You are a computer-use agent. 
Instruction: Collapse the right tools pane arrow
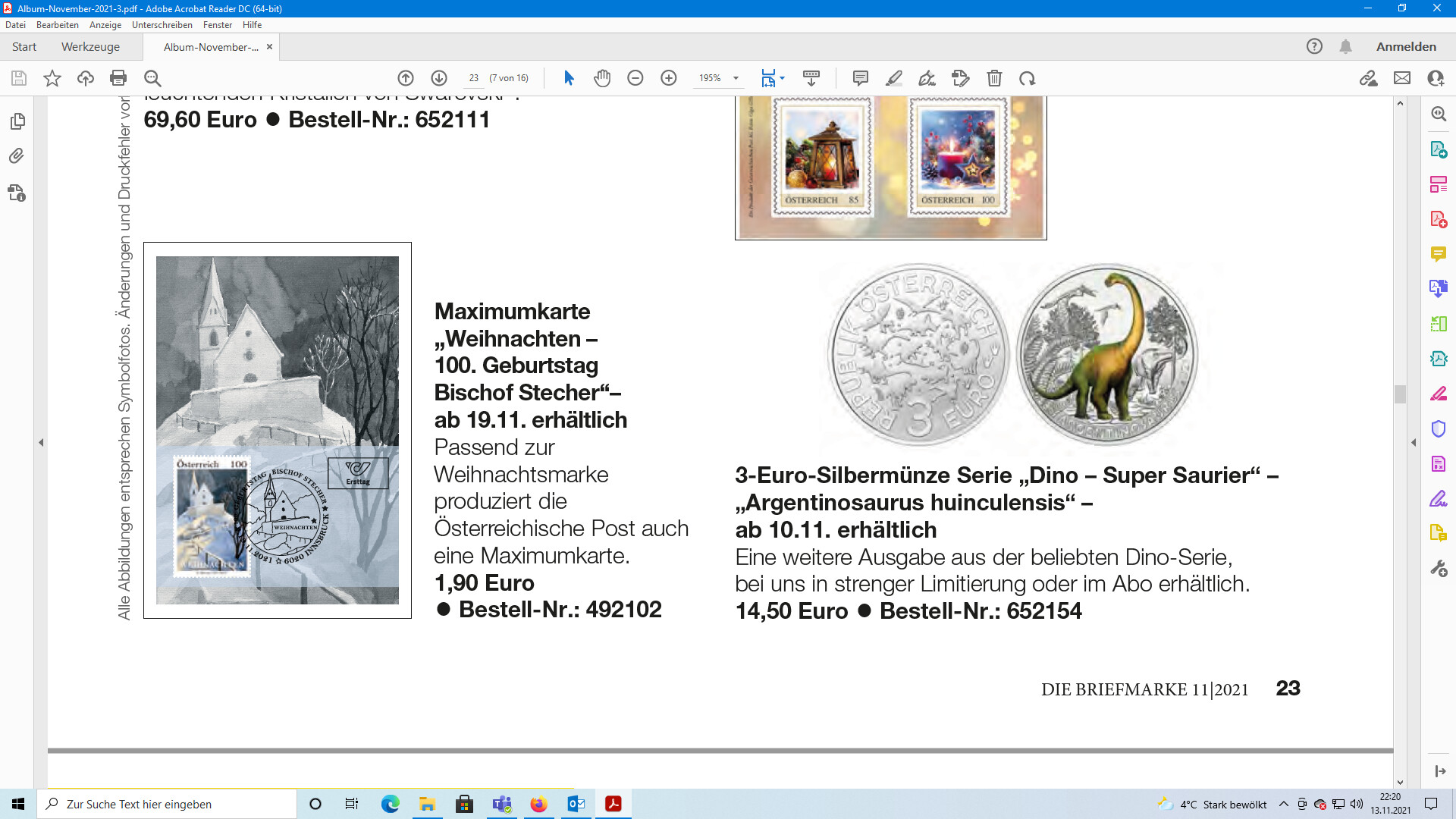(x=1414, y=442)
